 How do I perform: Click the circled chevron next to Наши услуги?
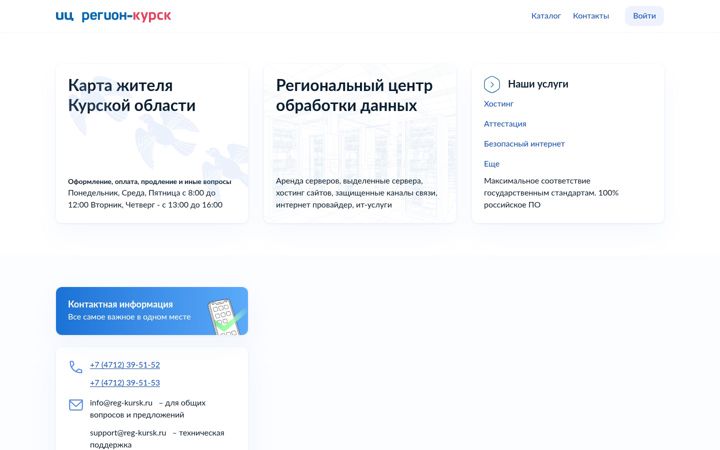(x=492, y=84)
